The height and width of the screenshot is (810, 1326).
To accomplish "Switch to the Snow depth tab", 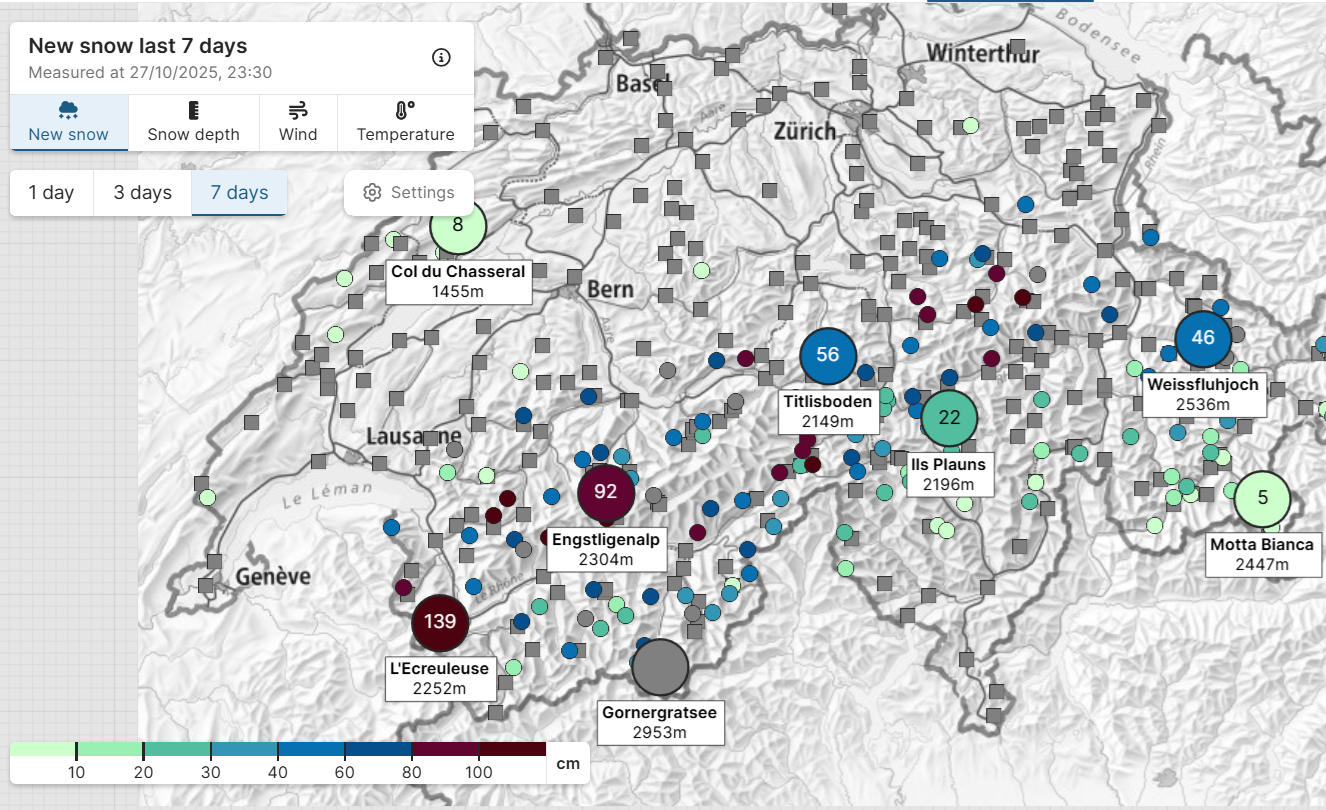I will (x=194, y=123).
